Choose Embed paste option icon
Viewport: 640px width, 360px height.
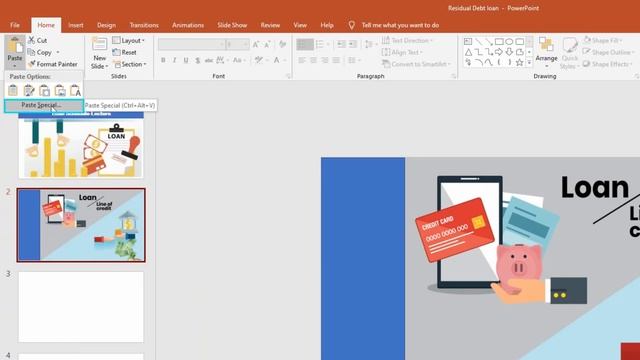(44, 90)
